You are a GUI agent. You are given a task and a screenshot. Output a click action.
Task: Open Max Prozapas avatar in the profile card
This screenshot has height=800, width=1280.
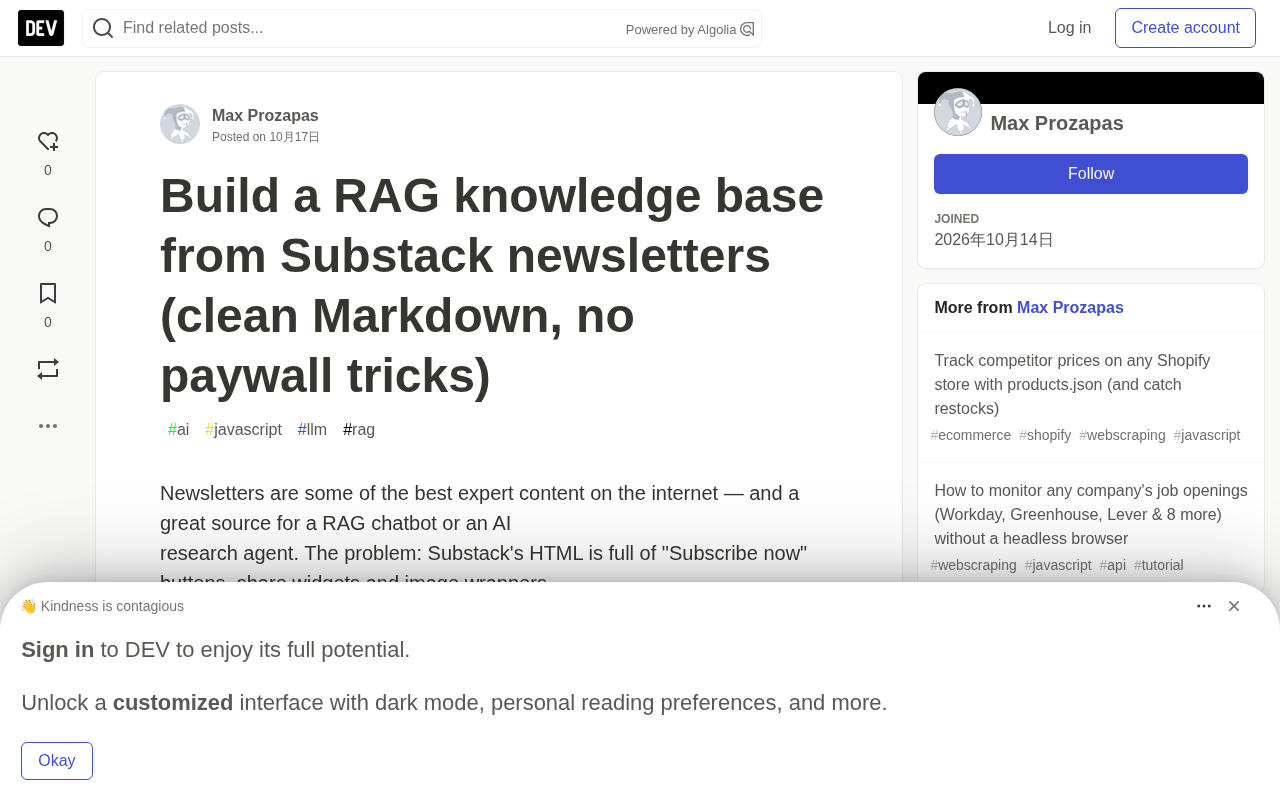coord(958,112)
